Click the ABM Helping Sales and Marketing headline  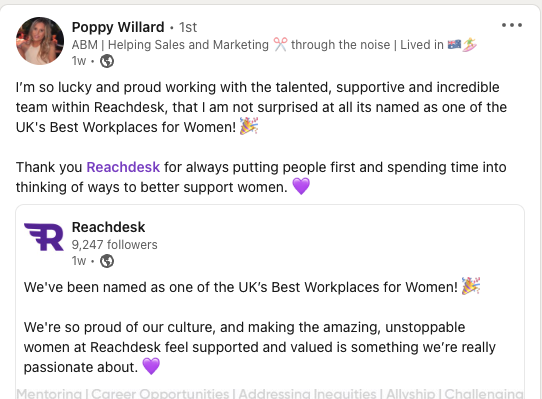coord(274,45)
